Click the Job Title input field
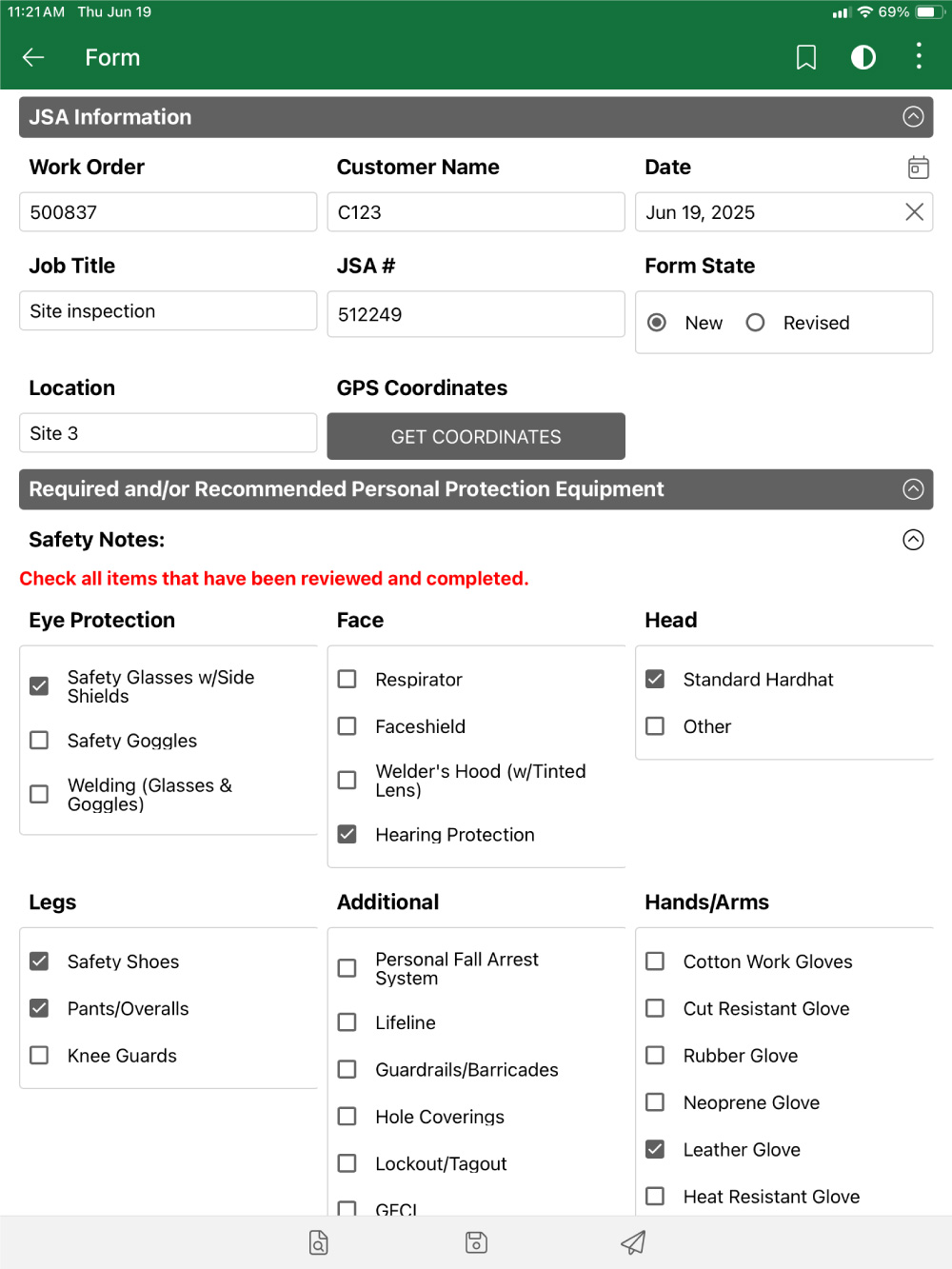Screen dimensions: 952x1269 pos(168,311)
